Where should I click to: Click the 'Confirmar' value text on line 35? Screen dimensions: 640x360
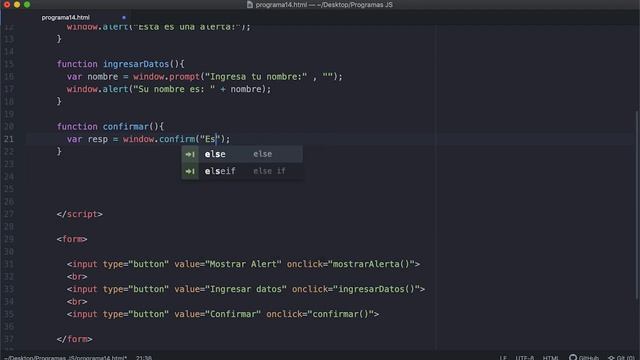pos(233,314)
